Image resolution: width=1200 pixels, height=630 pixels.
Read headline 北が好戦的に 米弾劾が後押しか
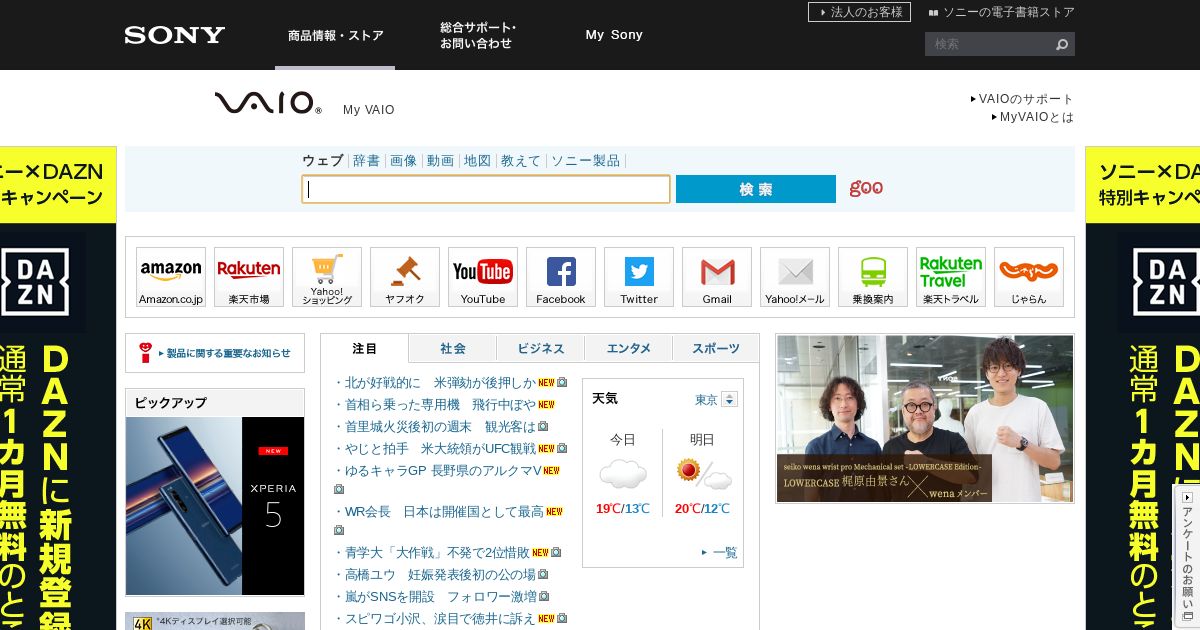click(440, 382)
